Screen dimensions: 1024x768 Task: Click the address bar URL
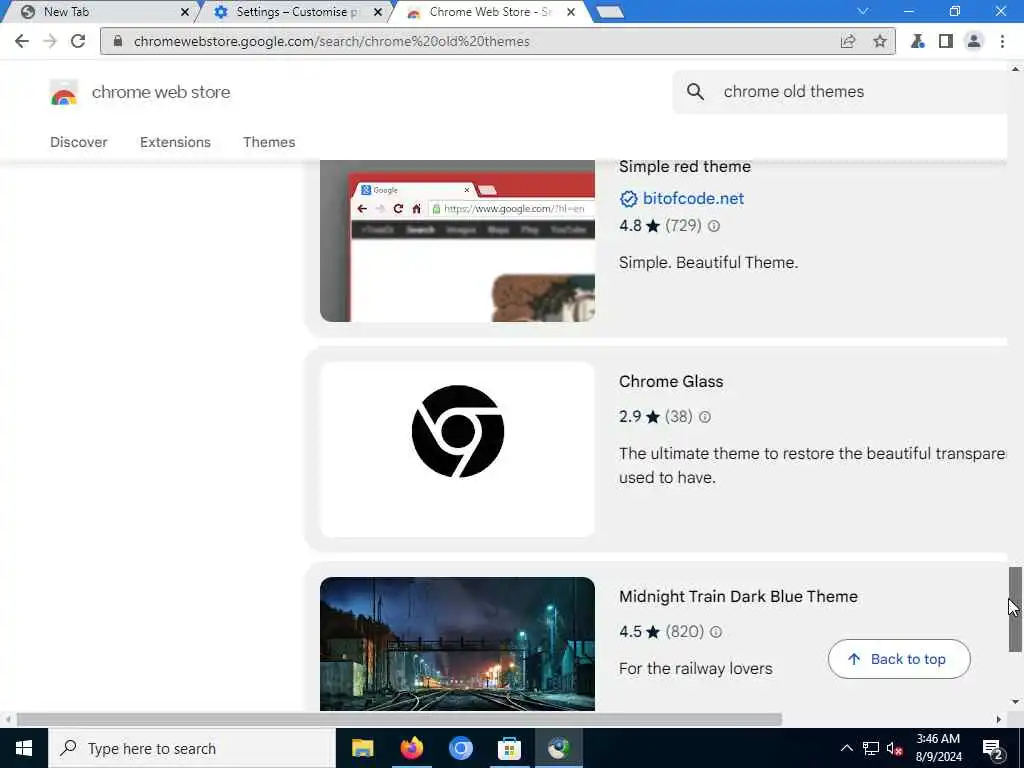[332, 41]
